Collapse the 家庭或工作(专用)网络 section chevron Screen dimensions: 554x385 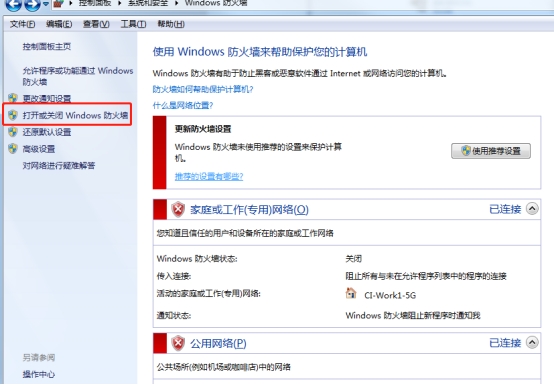coord(532,209)
